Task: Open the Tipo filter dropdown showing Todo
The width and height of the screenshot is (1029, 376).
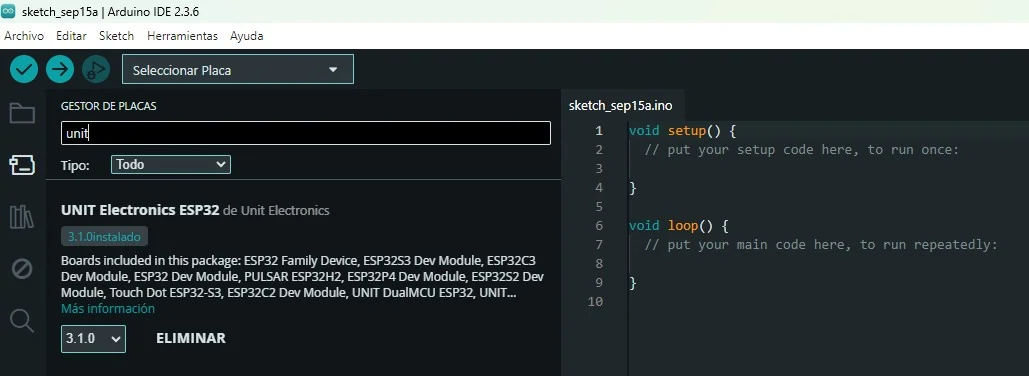Action: click(x=171, y=165)
